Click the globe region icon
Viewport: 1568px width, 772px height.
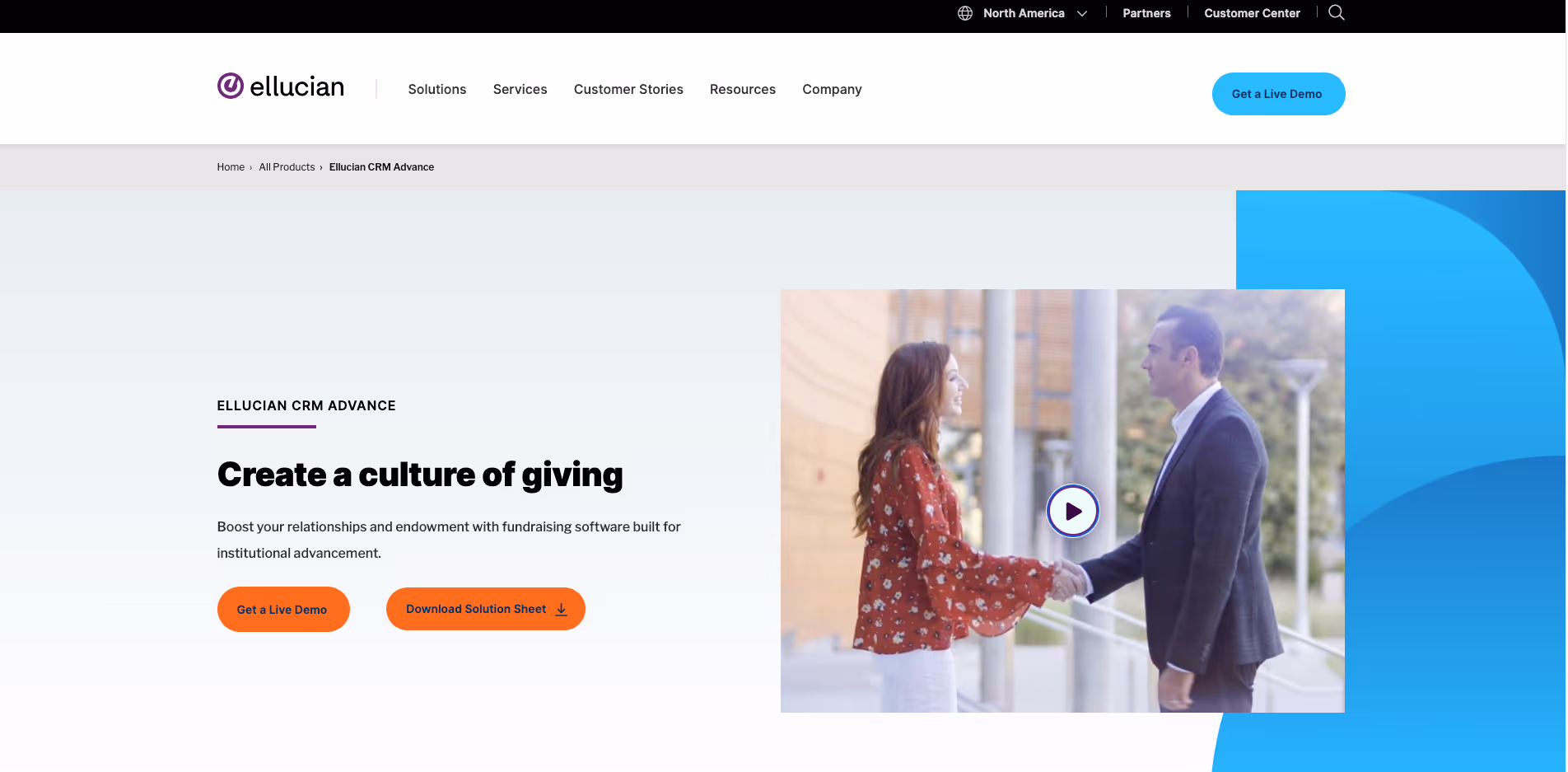click(965, 13)
